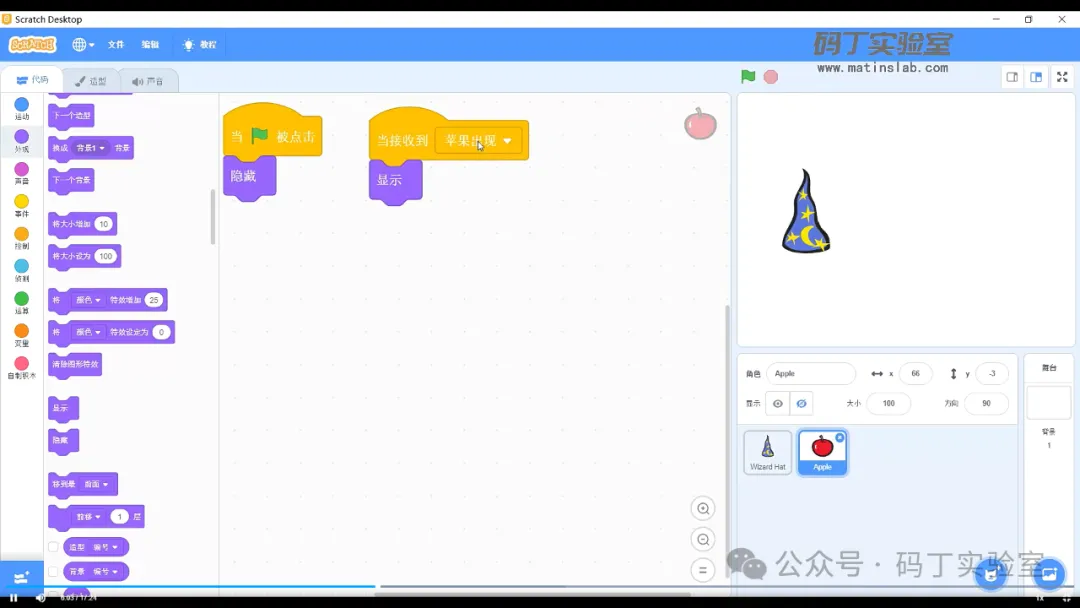Select the Apple sprite thumbnail
The width and height of the screenshot is (1080, 608).
tap(822, 452)
